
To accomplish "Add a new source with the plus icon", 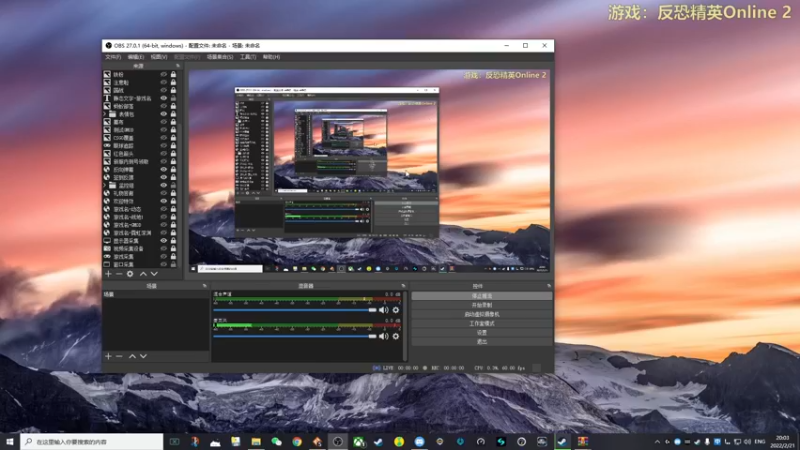I will click(108, 274).
